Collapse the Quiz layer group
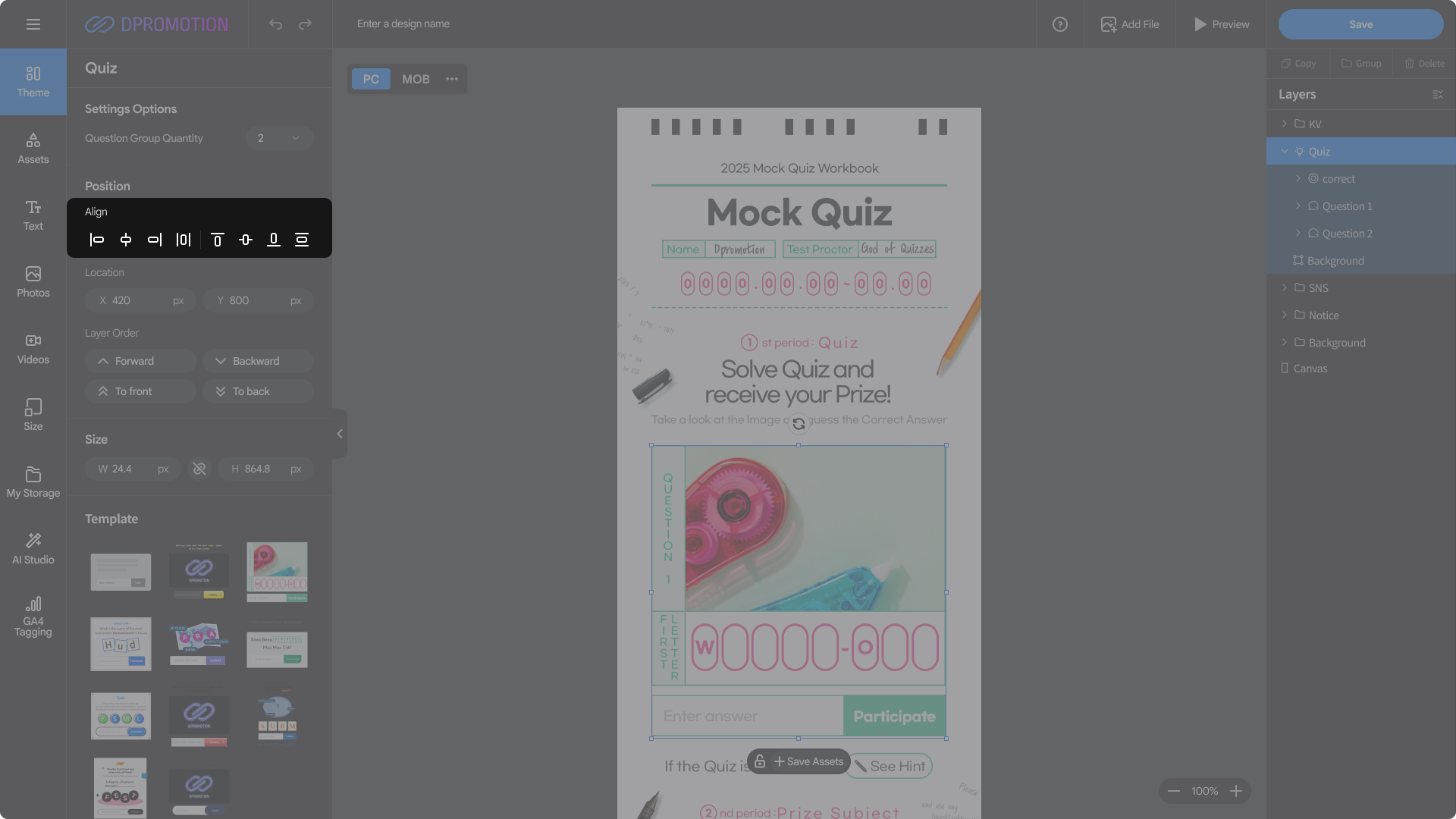This screenshot has width=1456, height=819. pyautogui.click(x=1285, y=152)
